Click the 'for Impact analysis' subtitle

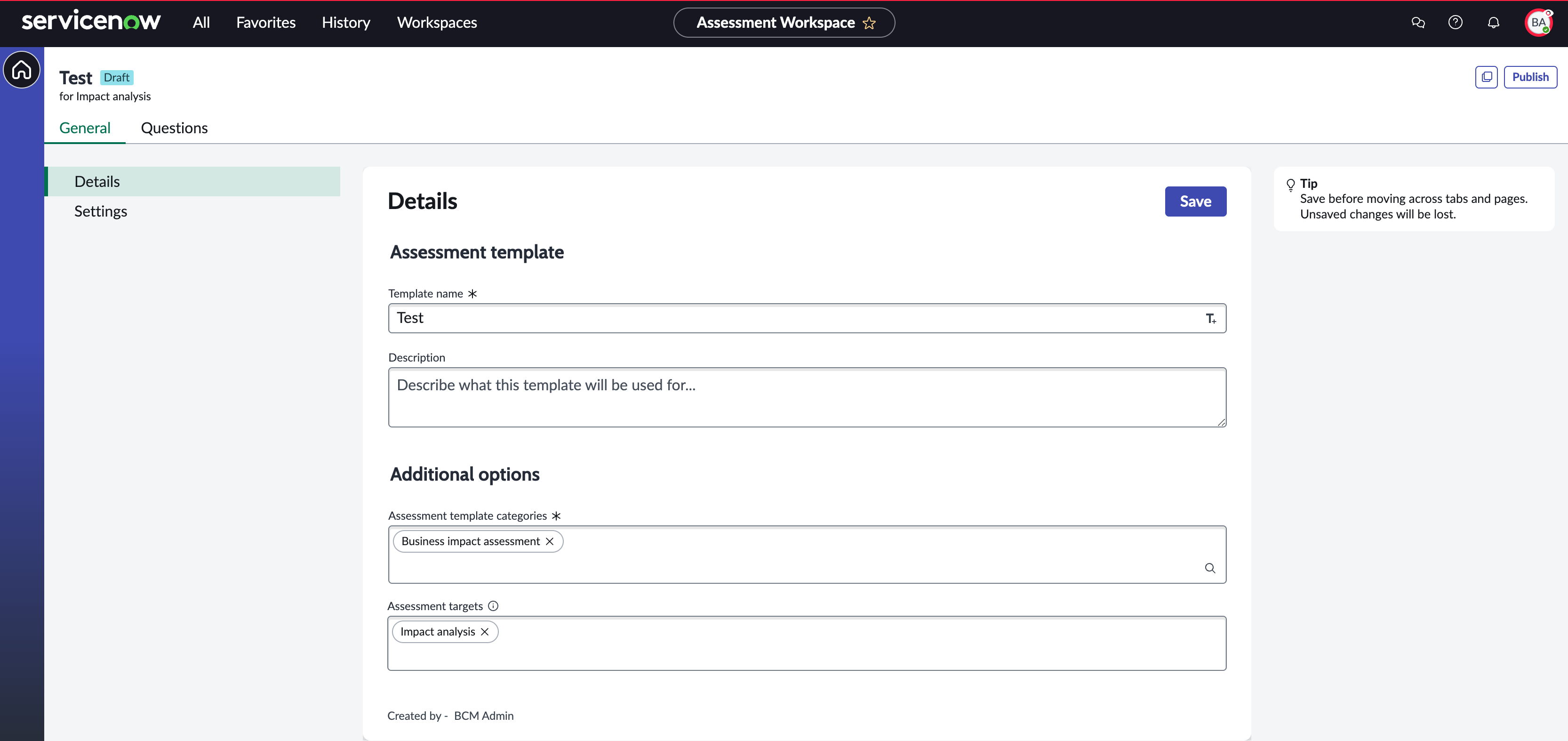[104, 96]
